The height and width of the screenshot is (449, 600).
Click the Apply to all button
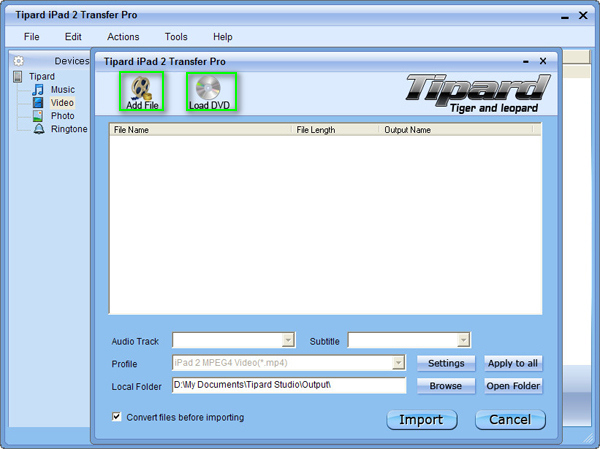pyautogui.click(x=513, y=363)
